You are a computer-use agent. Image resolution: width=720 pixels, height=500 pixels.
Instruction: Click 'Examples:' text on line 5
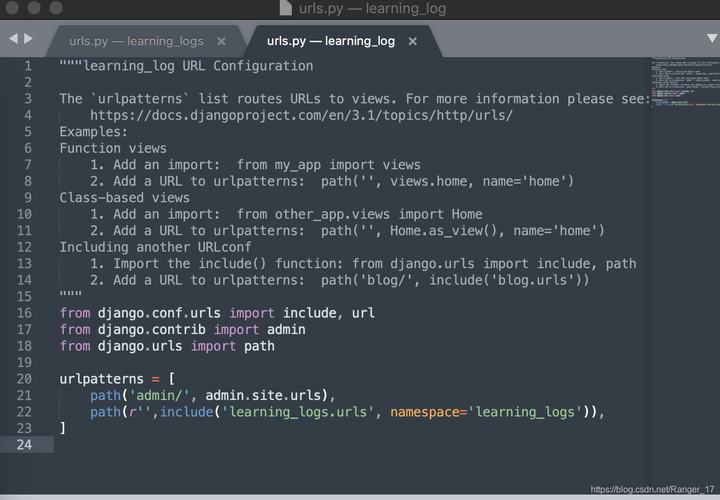pyautogui.click(x=93, y=132)
